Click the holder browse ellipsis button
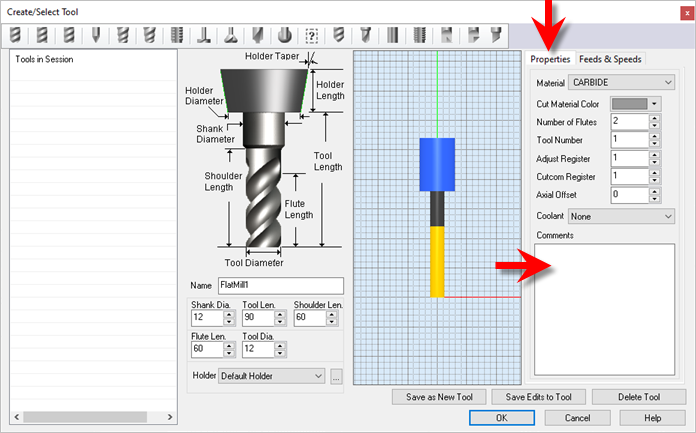The height and width of the screenshot is (433, 696). point(336,377)
